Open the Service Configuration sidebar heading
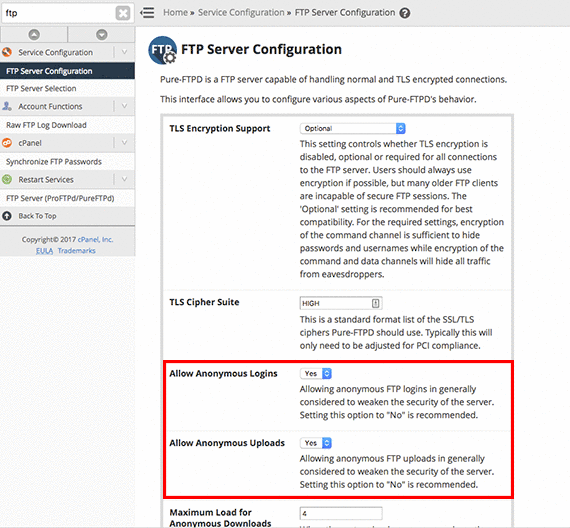Screen dimensions: 570x528 56,52
